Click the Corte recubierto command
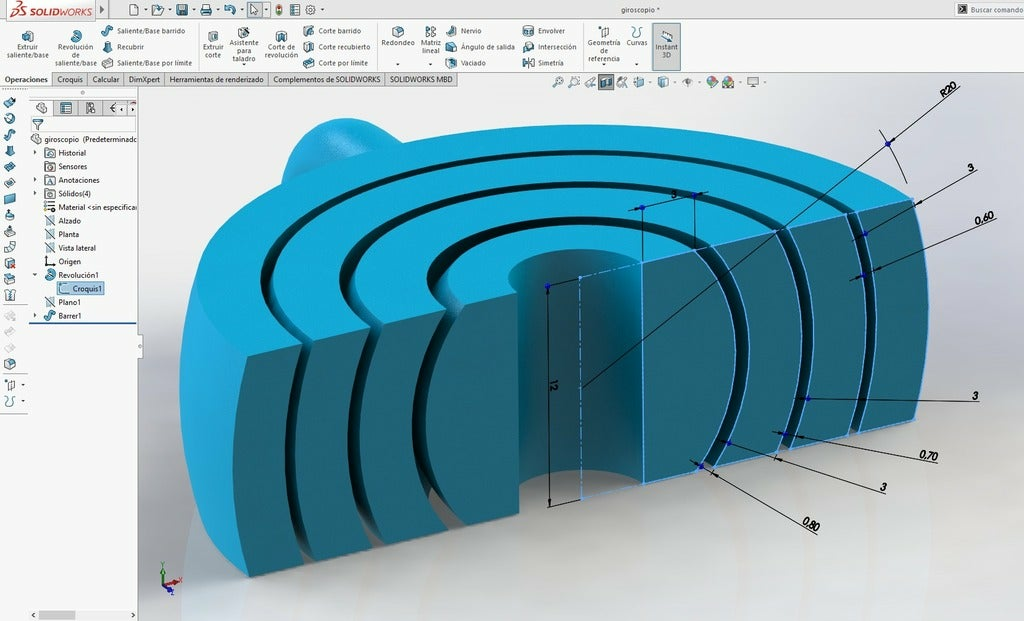1024x621 pixels. pyautogui.click(x=337, y=47)
